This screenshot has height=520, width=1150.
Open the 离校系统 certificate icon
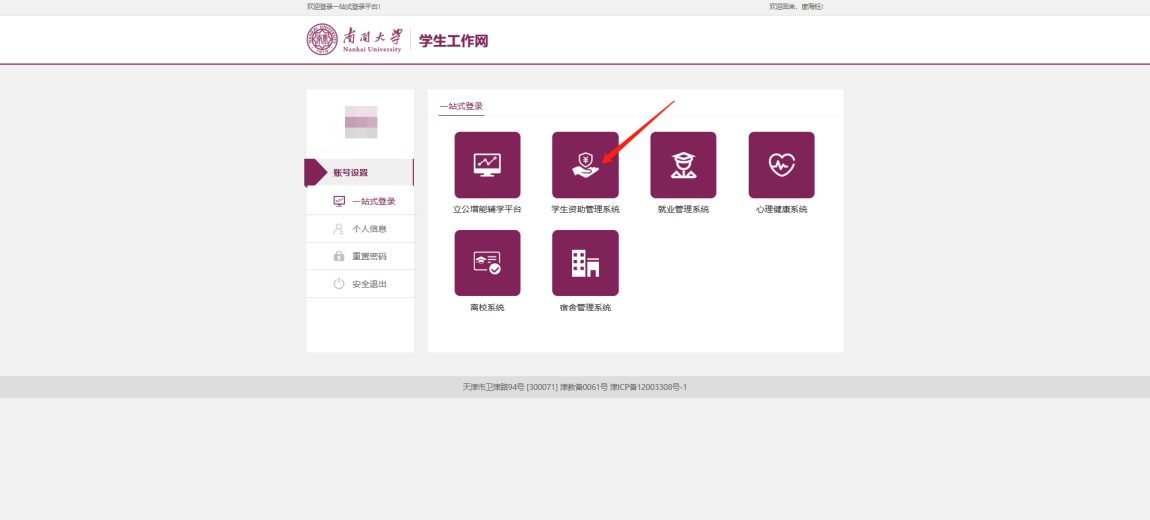tap(487, 263)
